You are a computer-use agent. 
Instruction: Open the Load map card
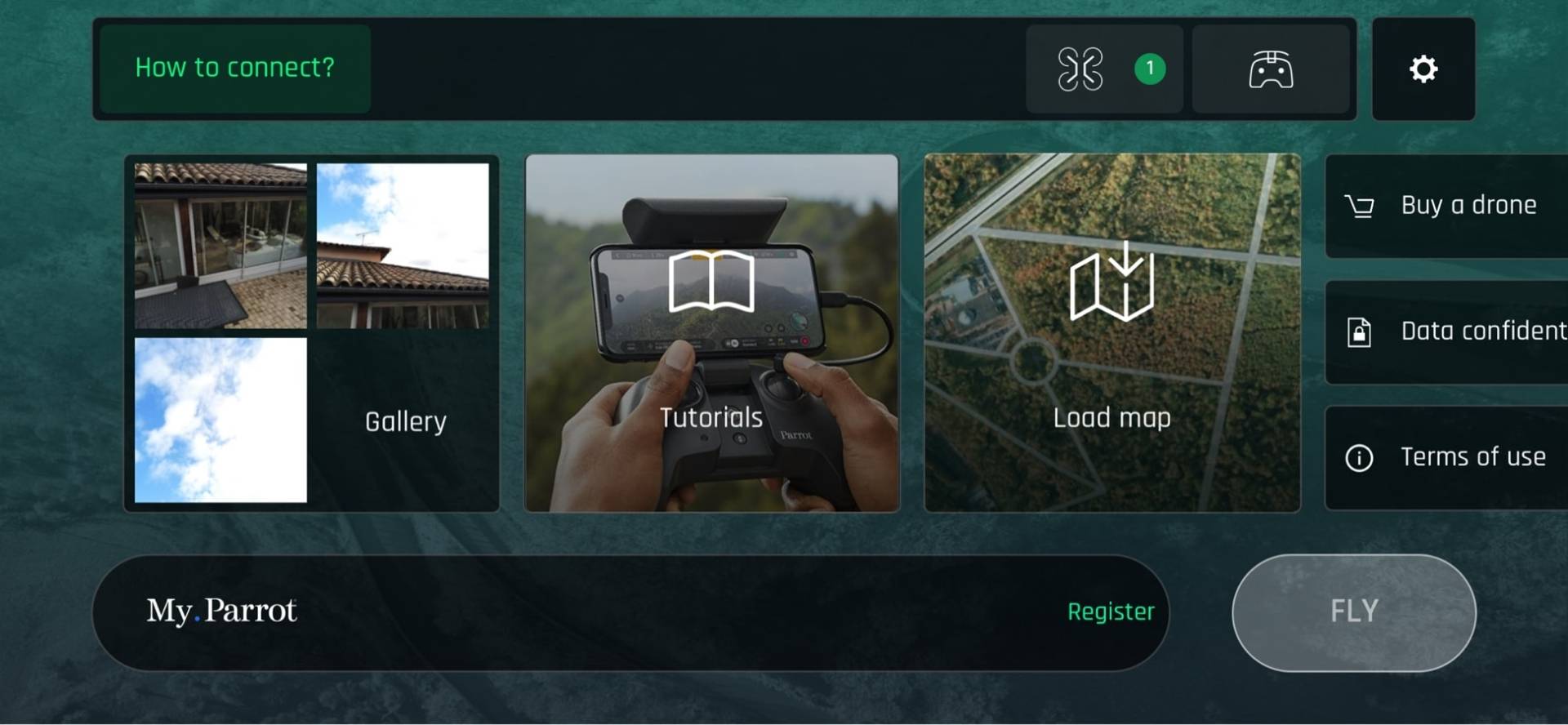coord(1112,333)
